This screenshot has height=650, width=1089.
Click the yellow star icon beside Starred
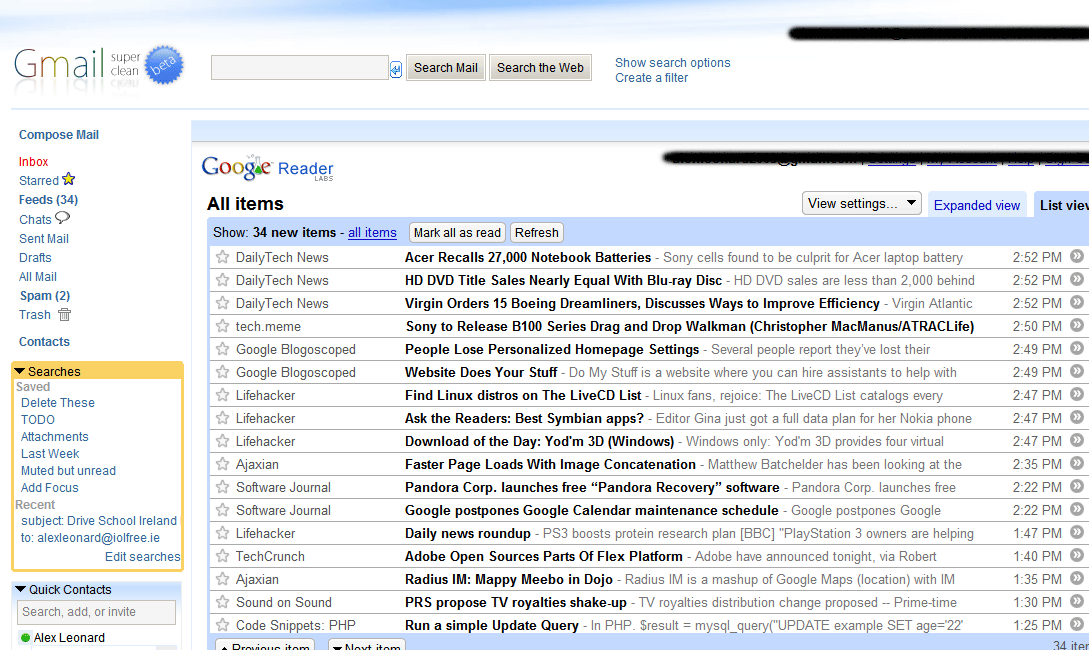coord(68,179)
